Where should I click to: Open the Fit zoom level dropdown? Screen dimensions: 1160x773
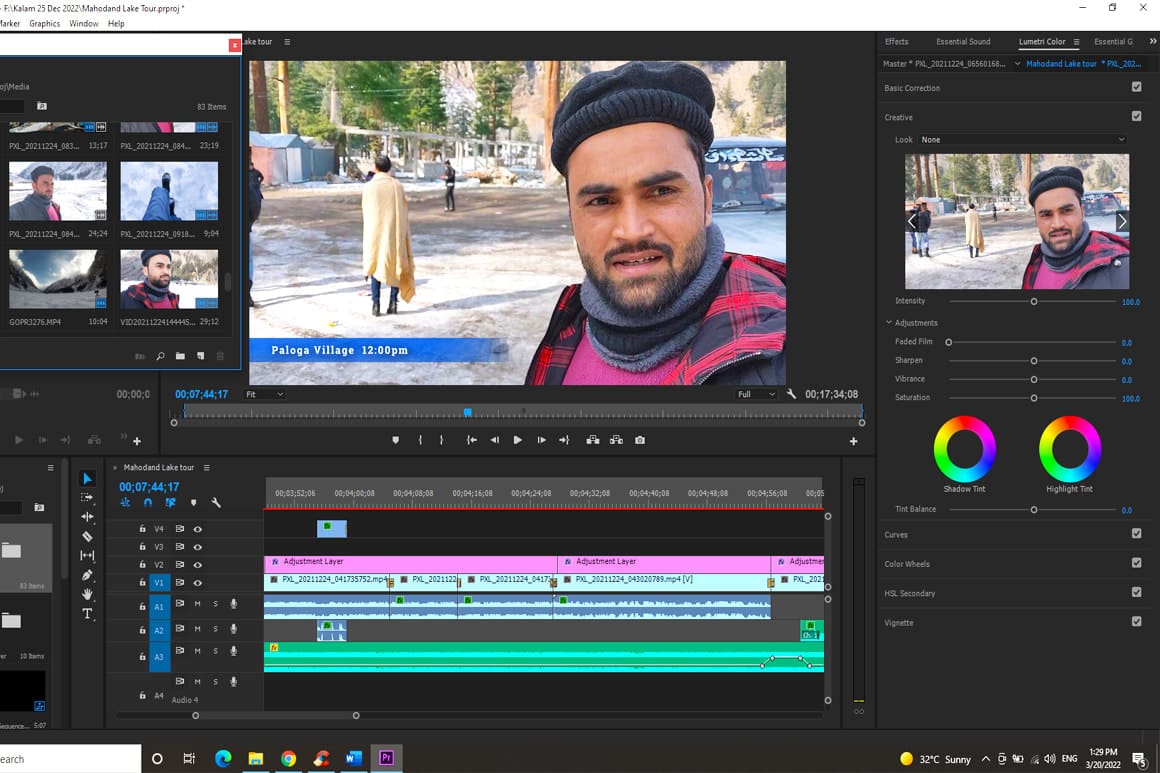click(265, 394)
